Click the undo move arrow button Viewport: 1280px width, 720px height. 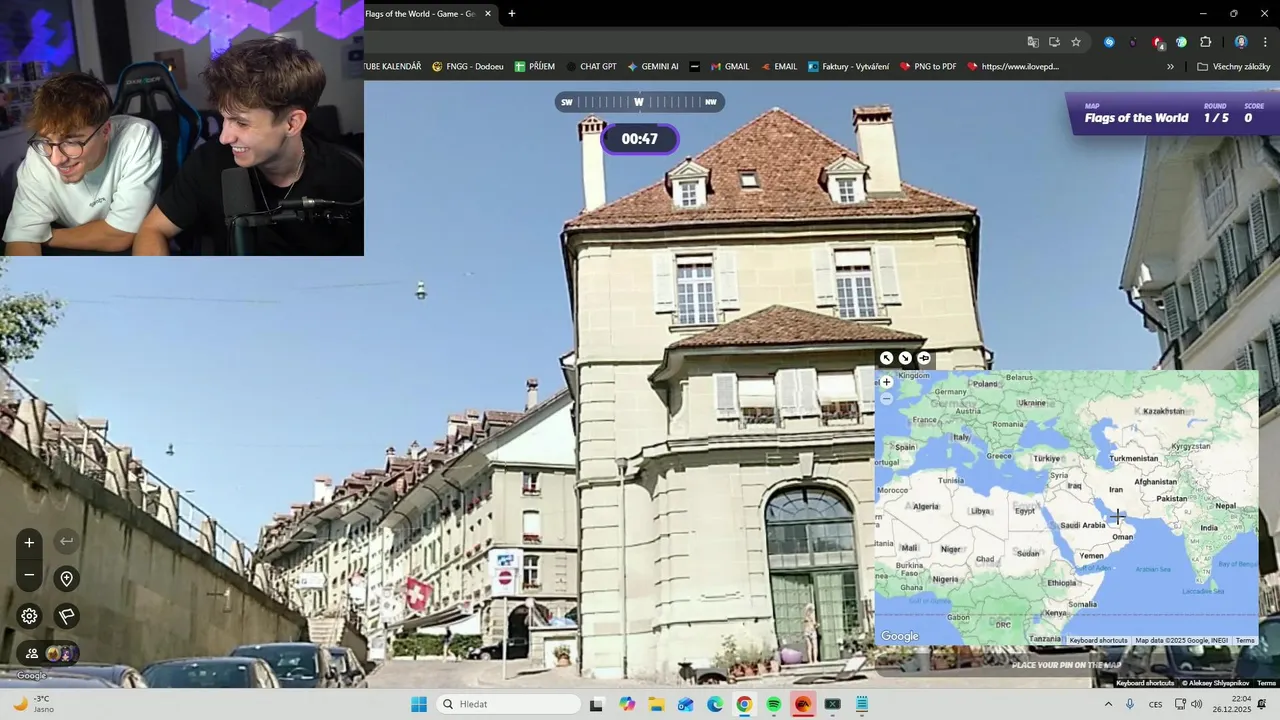pyautogui.click(x=66, y=542)
